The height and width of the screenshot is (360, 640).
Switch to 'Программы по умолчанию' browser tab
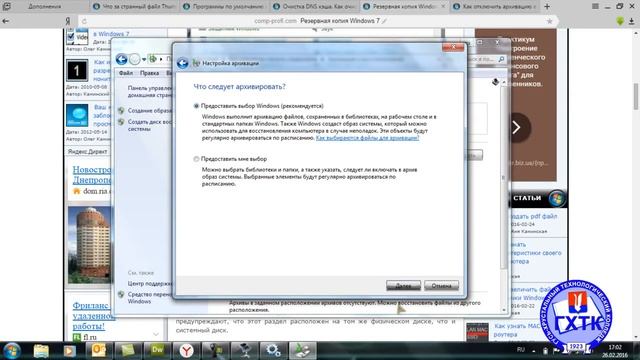224,7
